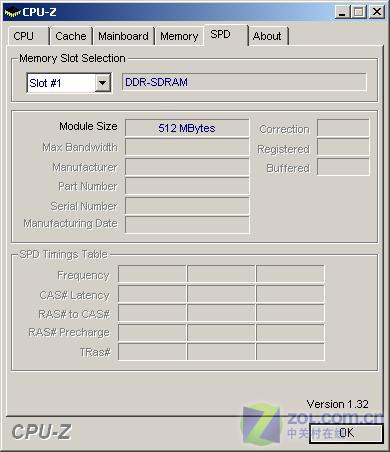Click the Buffered field box

click(343, 167)
